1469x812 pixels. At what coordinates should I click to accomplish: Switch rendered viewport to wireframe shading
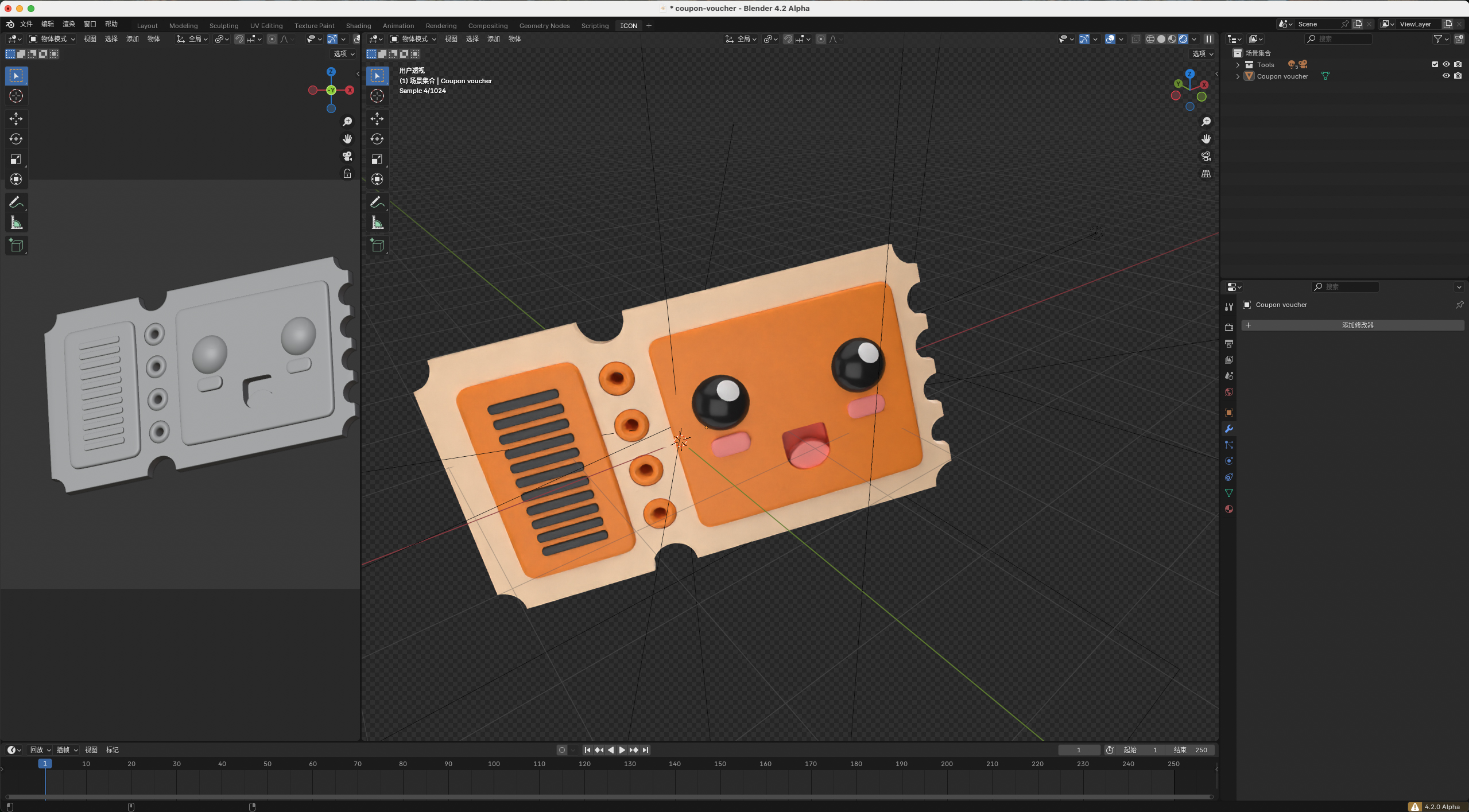[x=1150, y=39]
